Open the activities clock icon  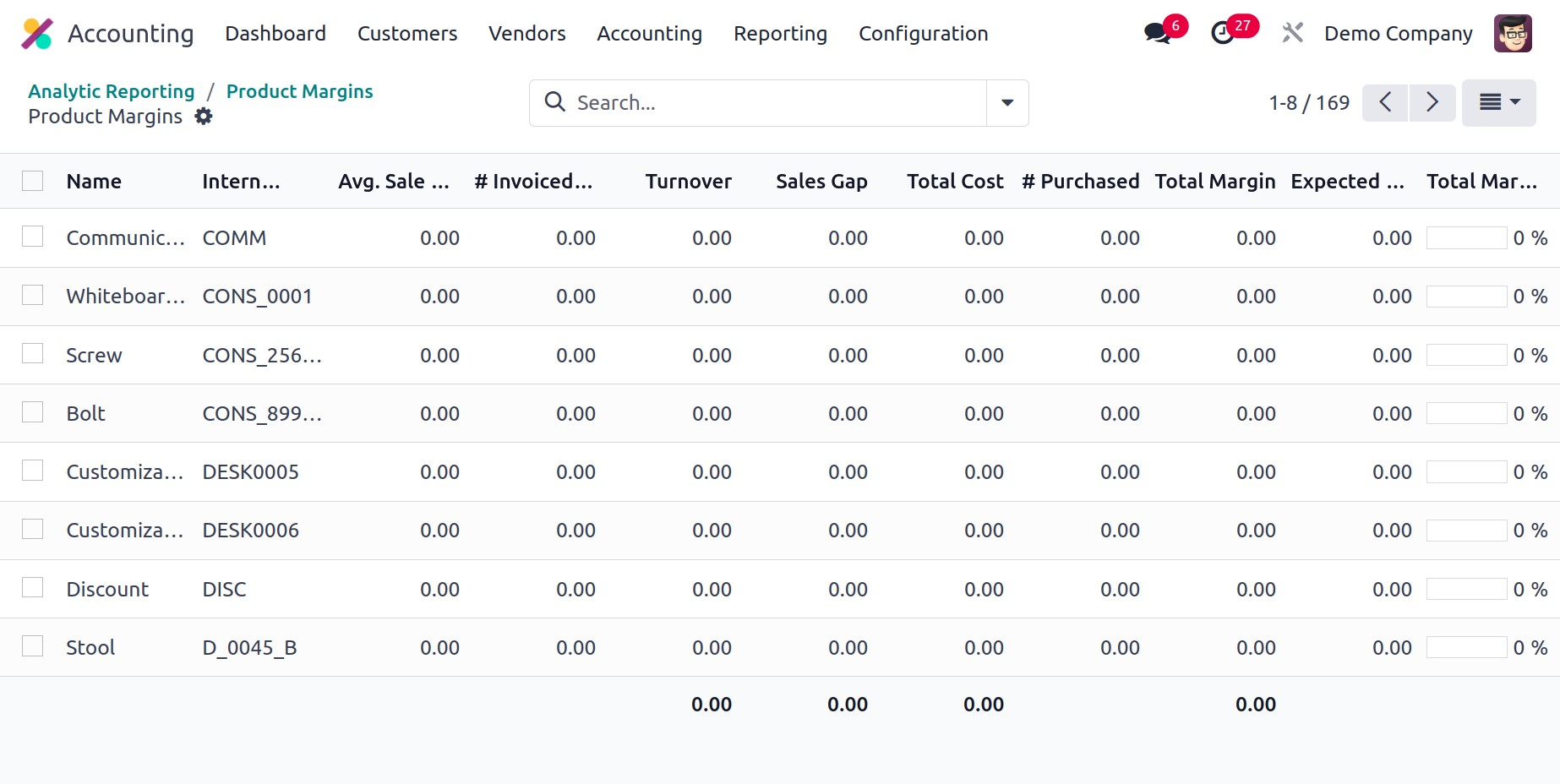1222,34
